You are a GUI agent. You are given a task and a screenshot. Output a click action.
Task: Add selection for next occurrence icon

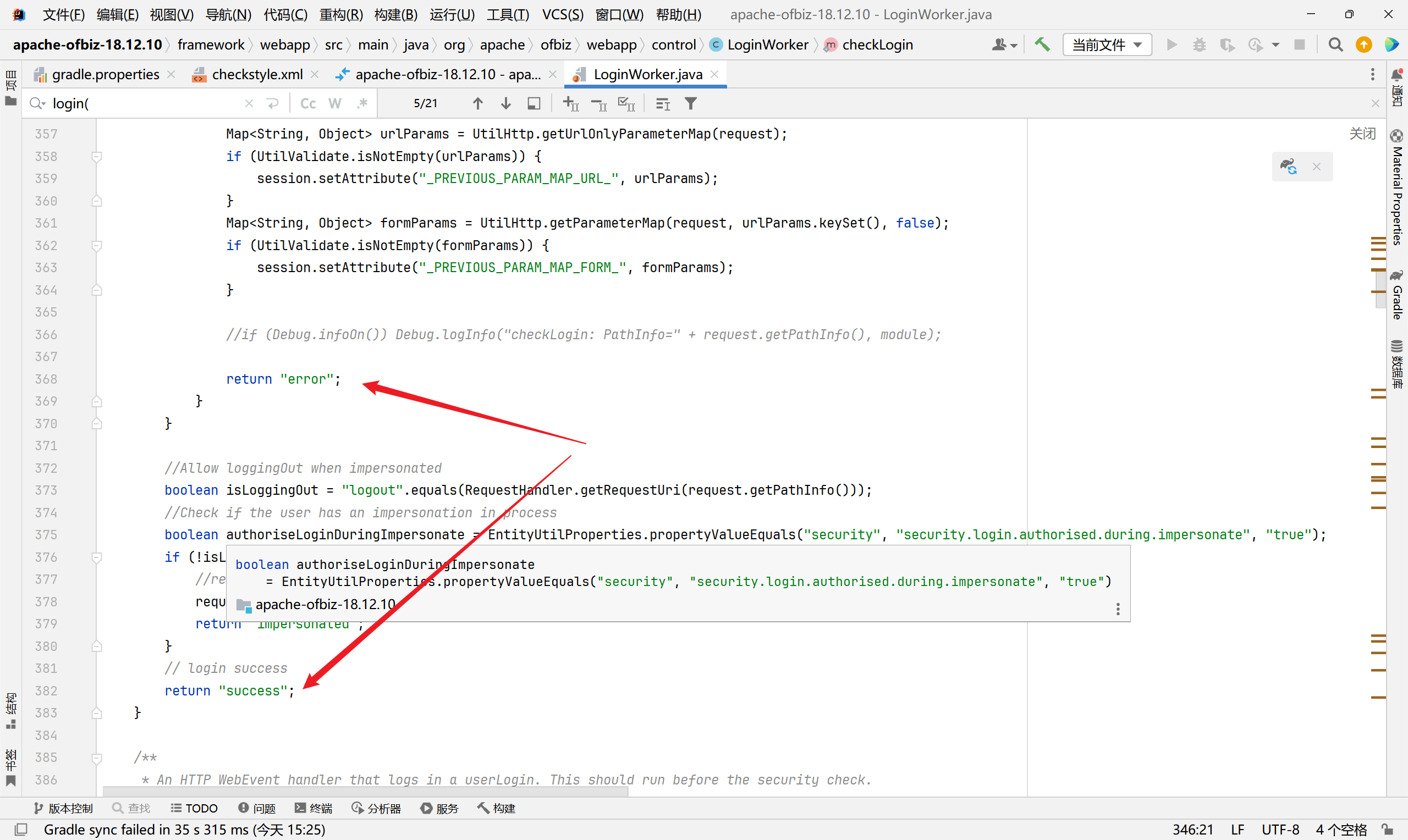click(571, 103)
